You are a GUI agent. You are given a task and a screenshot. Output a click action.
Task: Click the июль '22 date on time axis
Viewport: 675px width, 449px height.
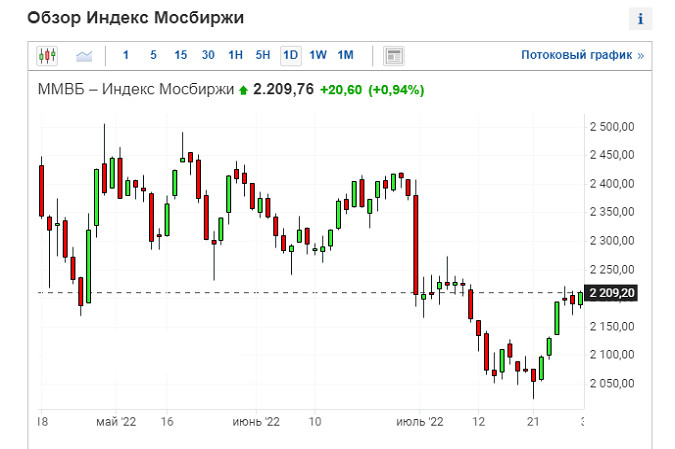[421, 422]
